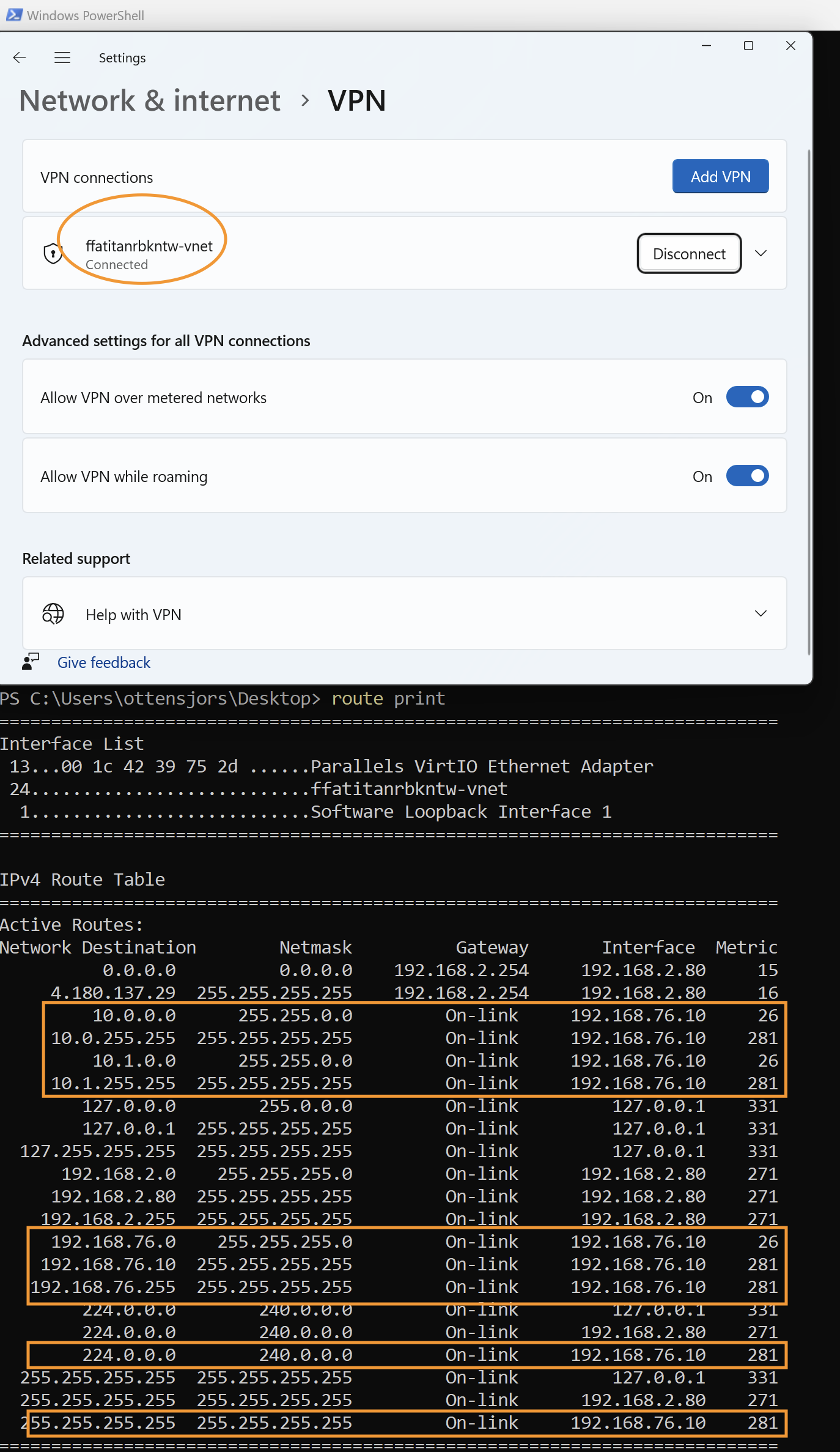This screenshot has height=1452, width=840.
Task: Open the Give feedback link
Action: (x=104, y=662)
